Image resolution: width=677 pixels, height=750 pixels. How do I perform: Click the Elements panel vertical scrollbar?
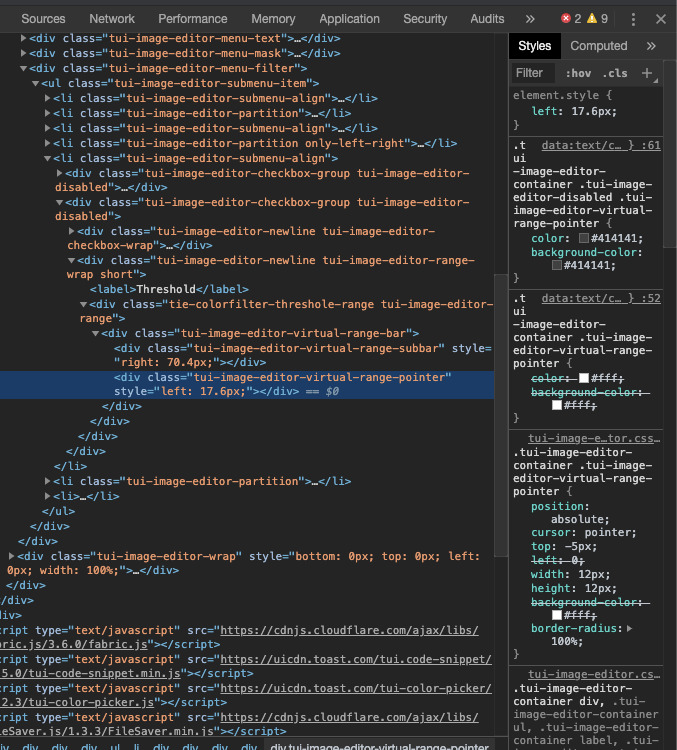click(500, 415)
